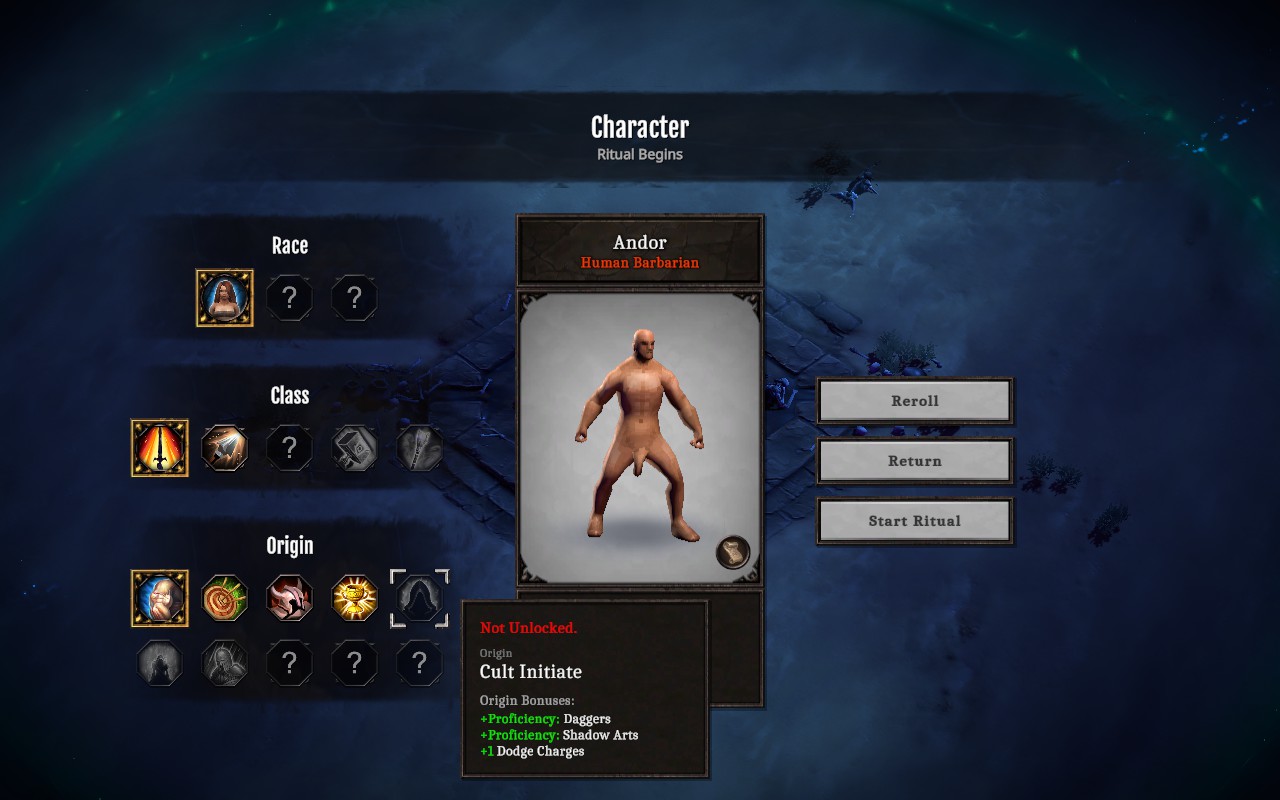The image size is (1280, 800).
Task: Begin with the Start Ritual button
Action: tap(915, 521)
